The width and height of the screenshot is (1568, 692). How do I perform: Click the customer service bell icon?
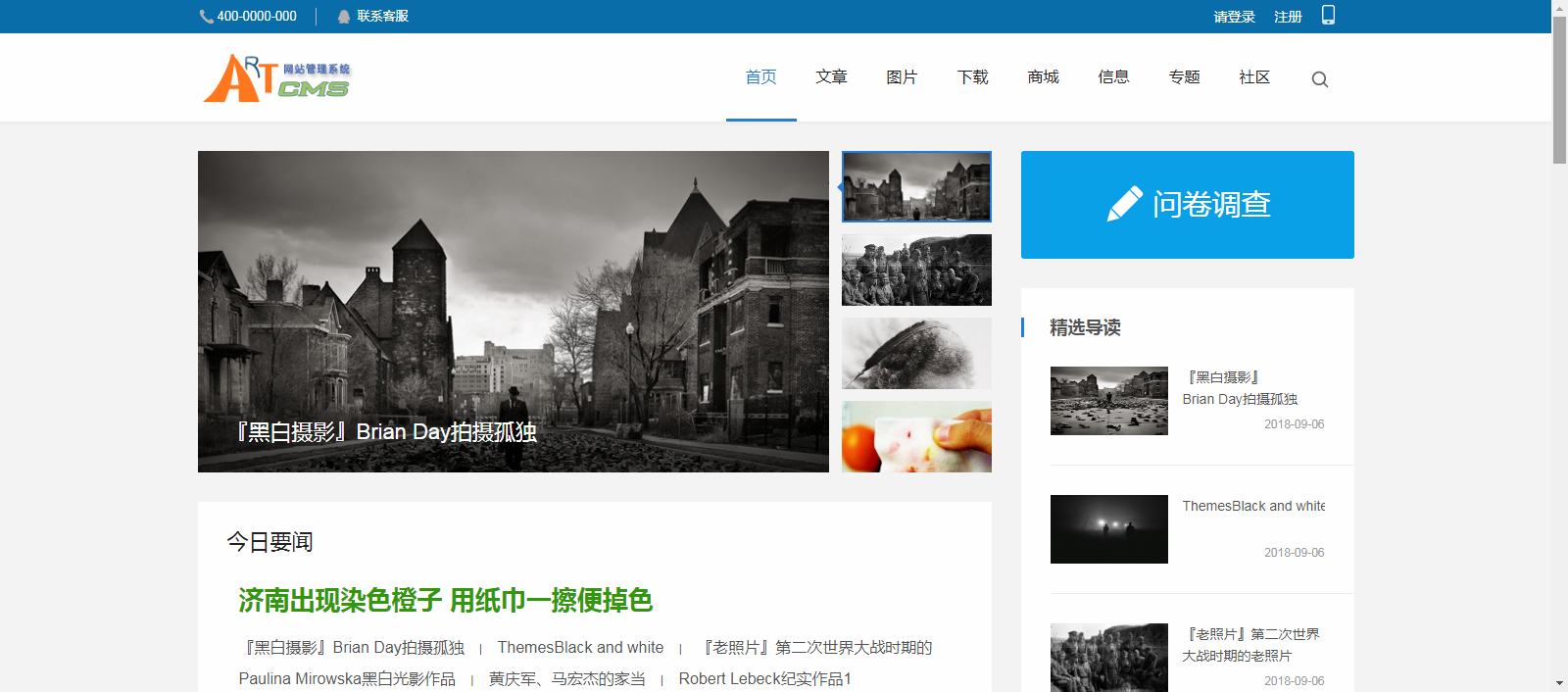point(344,17)
